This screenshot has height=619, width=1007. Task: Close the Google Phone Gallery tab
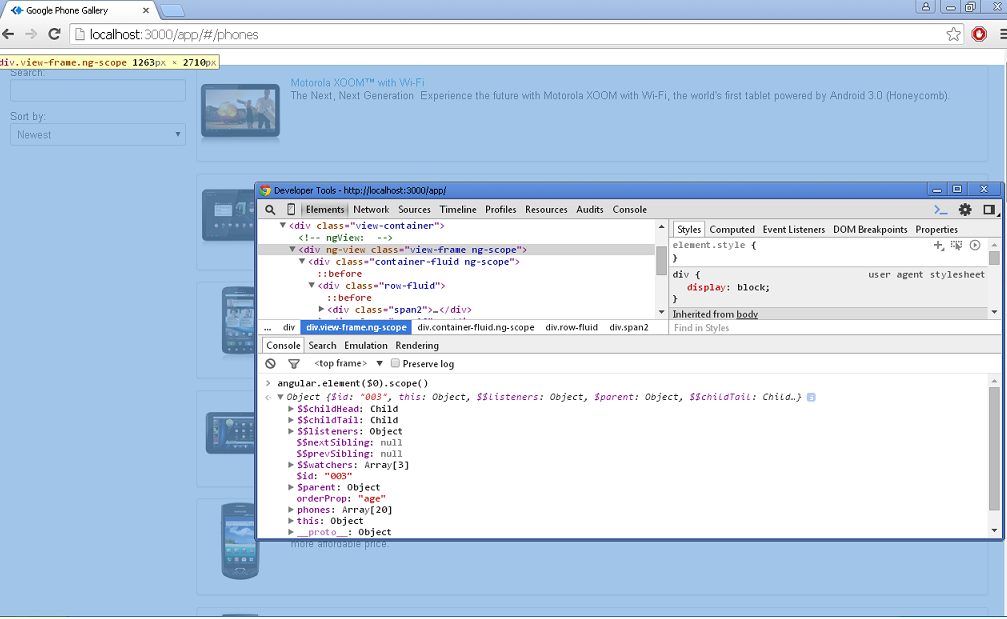(146, 10)
